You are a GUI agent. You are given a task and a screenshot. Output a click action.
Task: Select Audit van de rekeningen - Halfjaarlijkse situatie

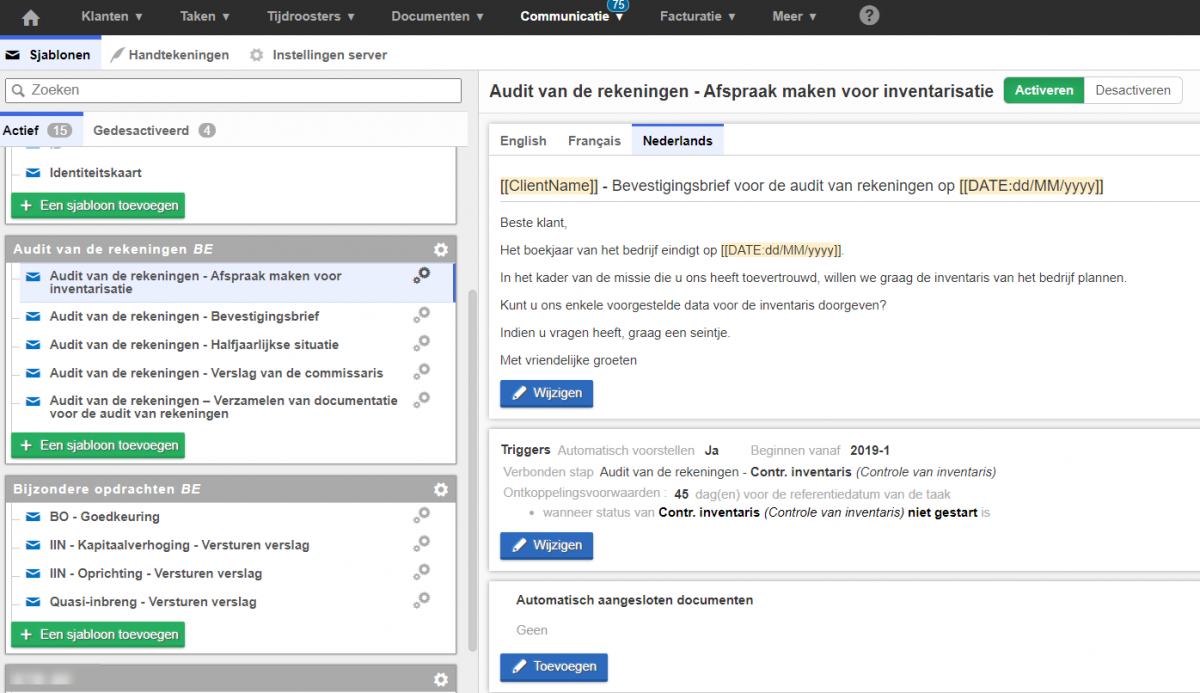coord(194,345)
